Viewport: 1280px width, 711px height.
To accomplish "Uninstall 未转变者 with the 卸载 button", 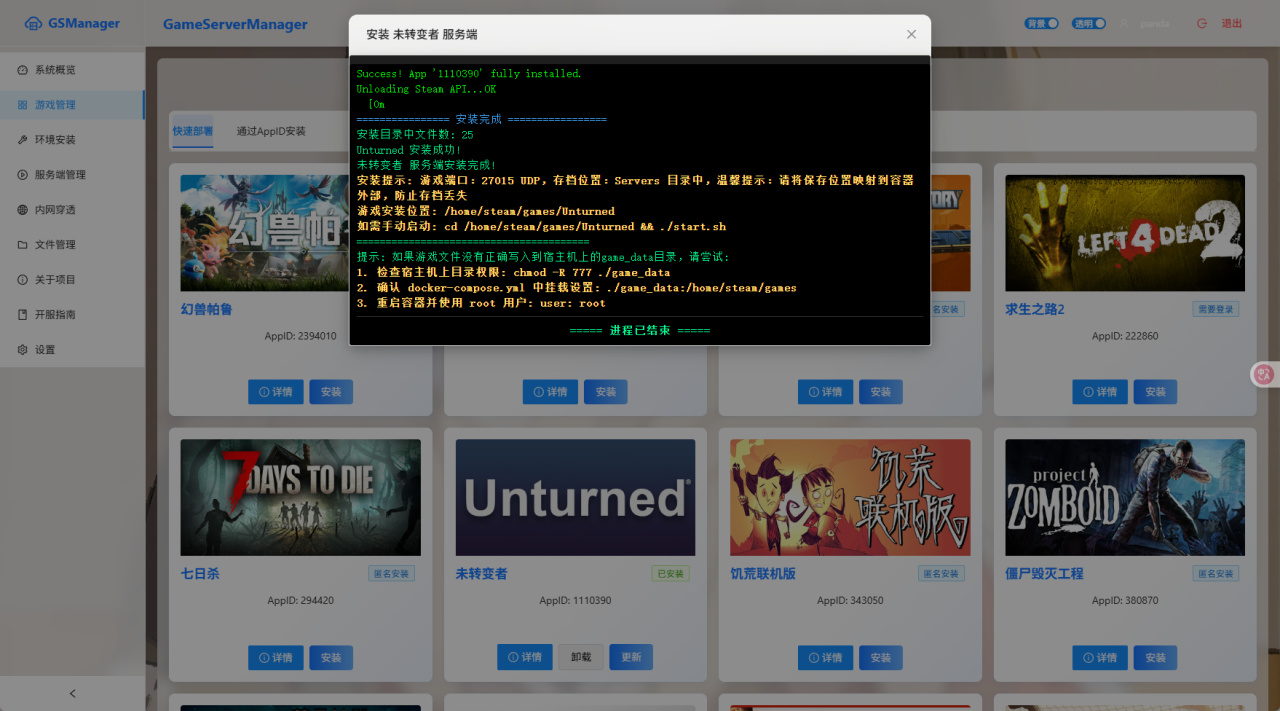I will pyautogui.click(x=581, y=657).
